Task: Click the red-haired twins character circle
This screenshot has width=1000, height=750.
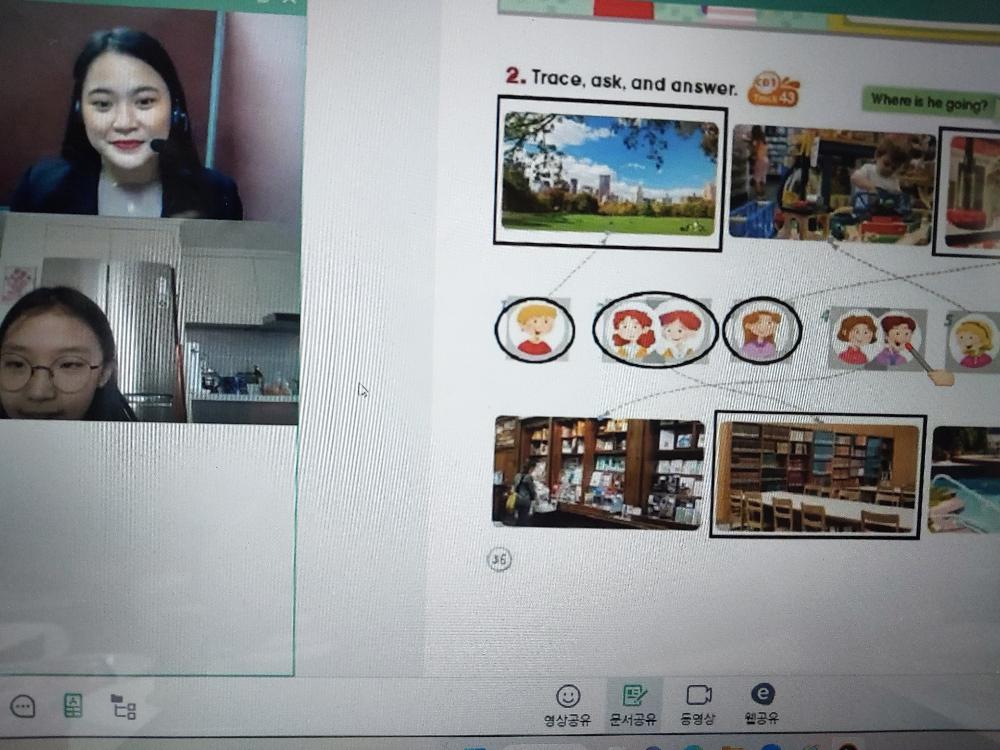Action: pos(655,330)
